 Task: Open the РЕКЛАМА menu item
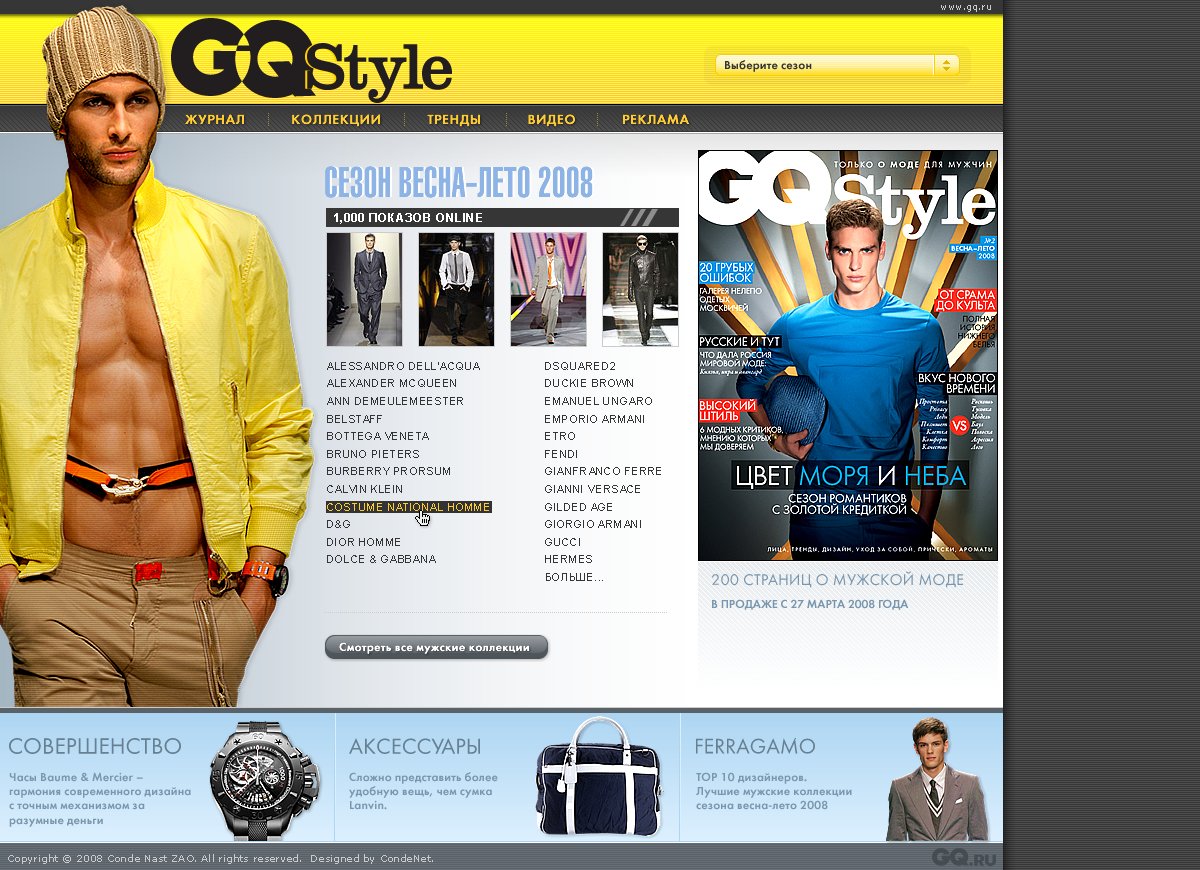click(655, 119)
